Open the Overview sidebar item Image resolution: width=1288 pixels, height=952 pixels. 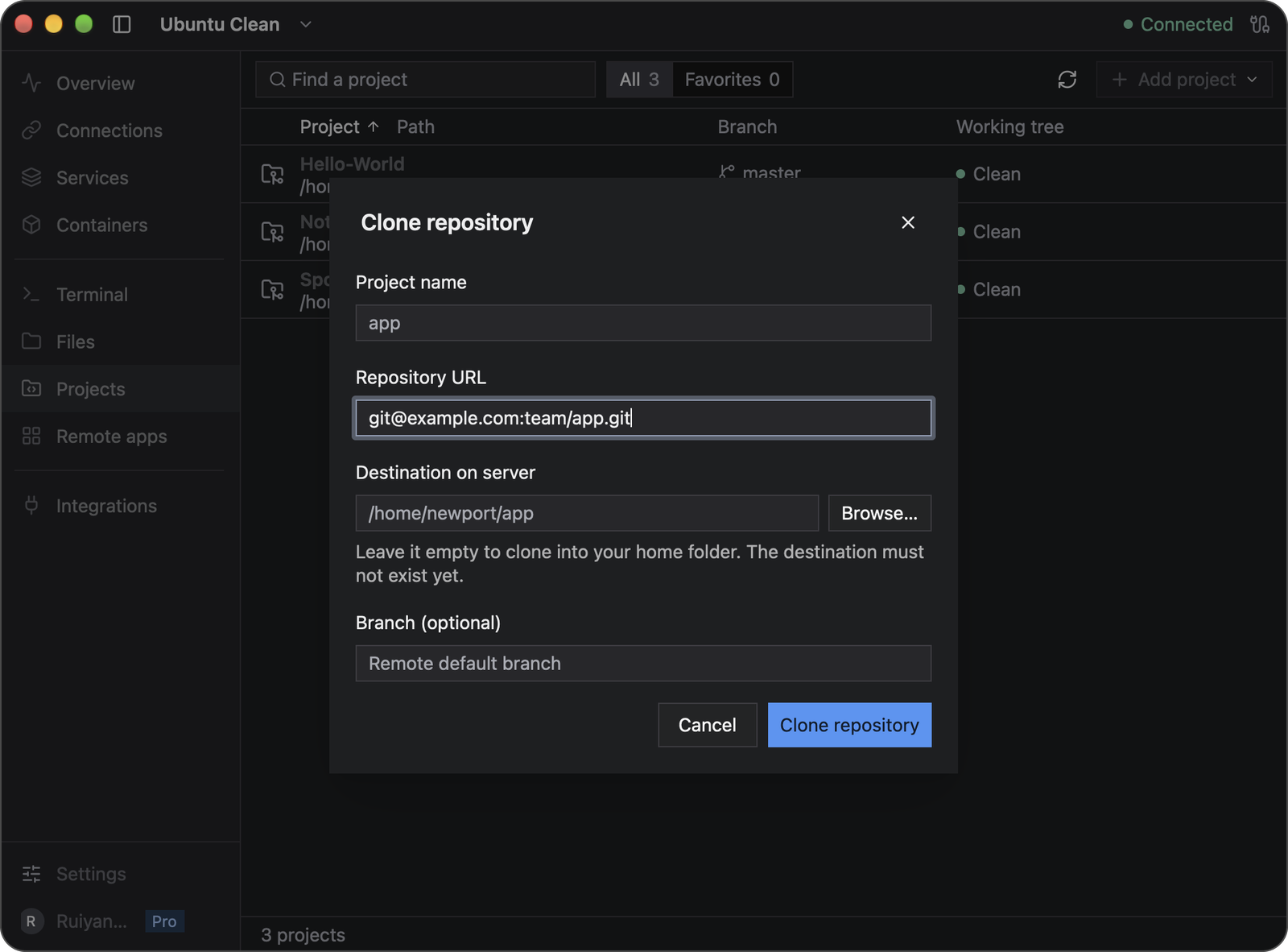pyautogui.click(x=120, y=83)
